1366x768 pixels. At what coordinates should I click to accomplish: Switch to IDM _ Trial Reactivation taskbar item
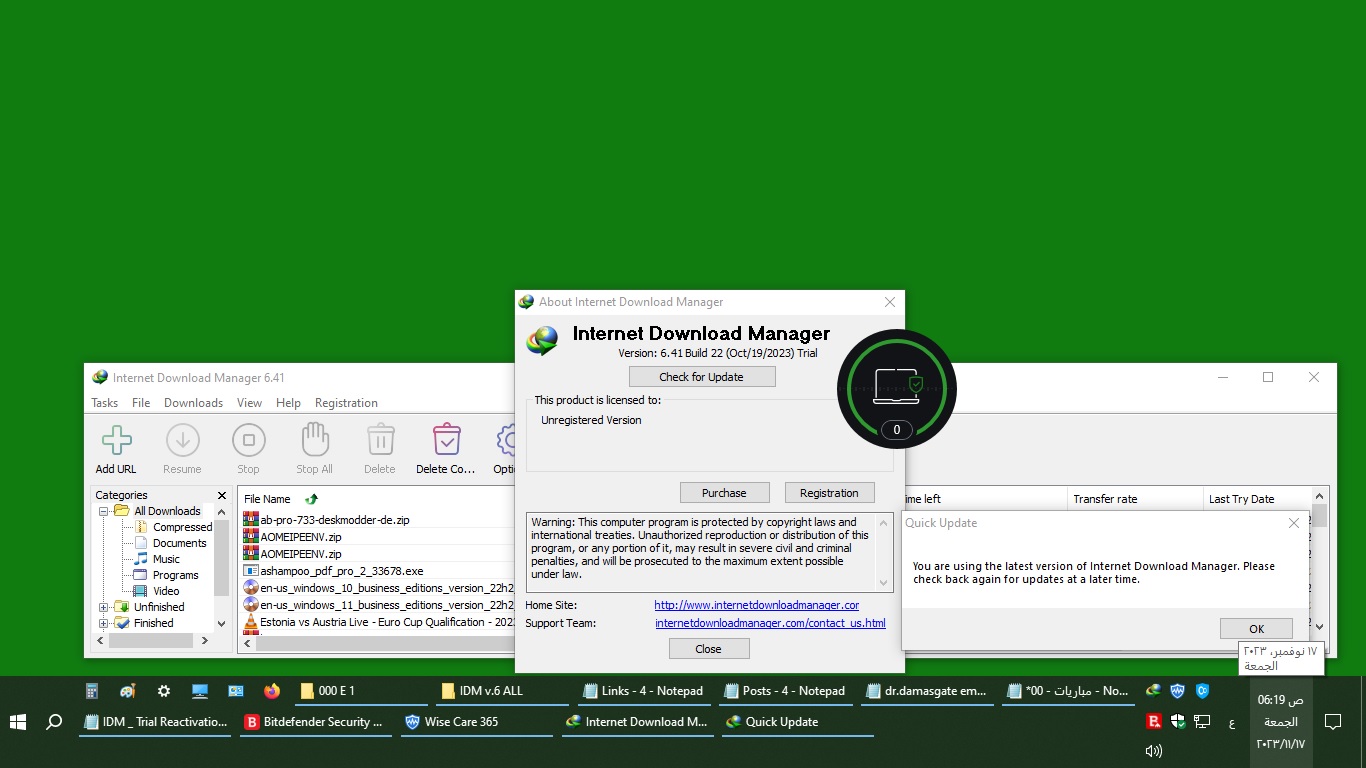[155, 722]
